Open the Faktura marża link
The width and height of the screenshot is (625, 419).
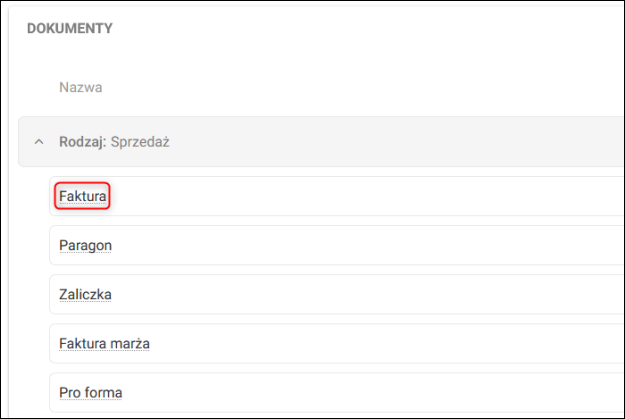point(104,344)
